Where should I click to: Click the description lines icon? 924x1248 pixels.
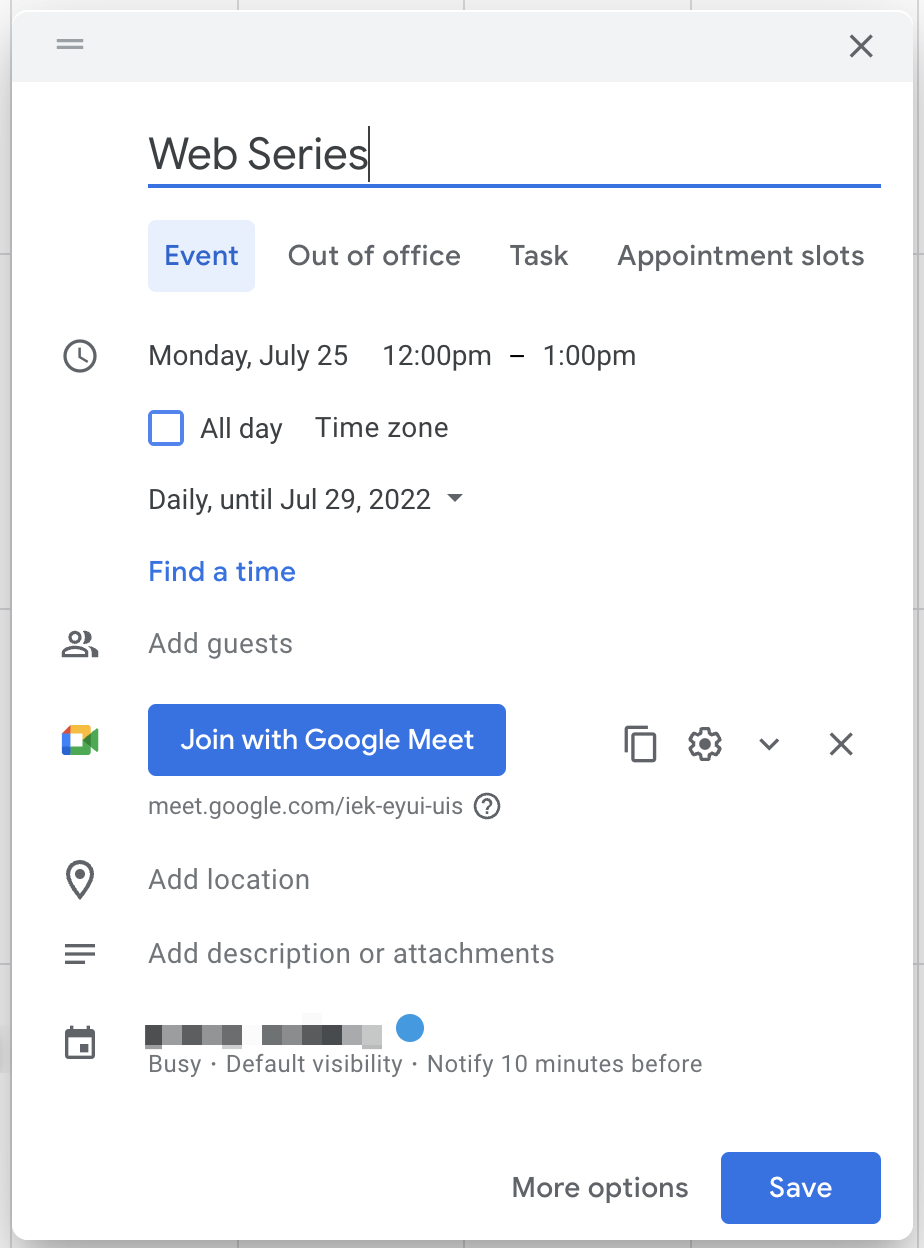point(80,955)
